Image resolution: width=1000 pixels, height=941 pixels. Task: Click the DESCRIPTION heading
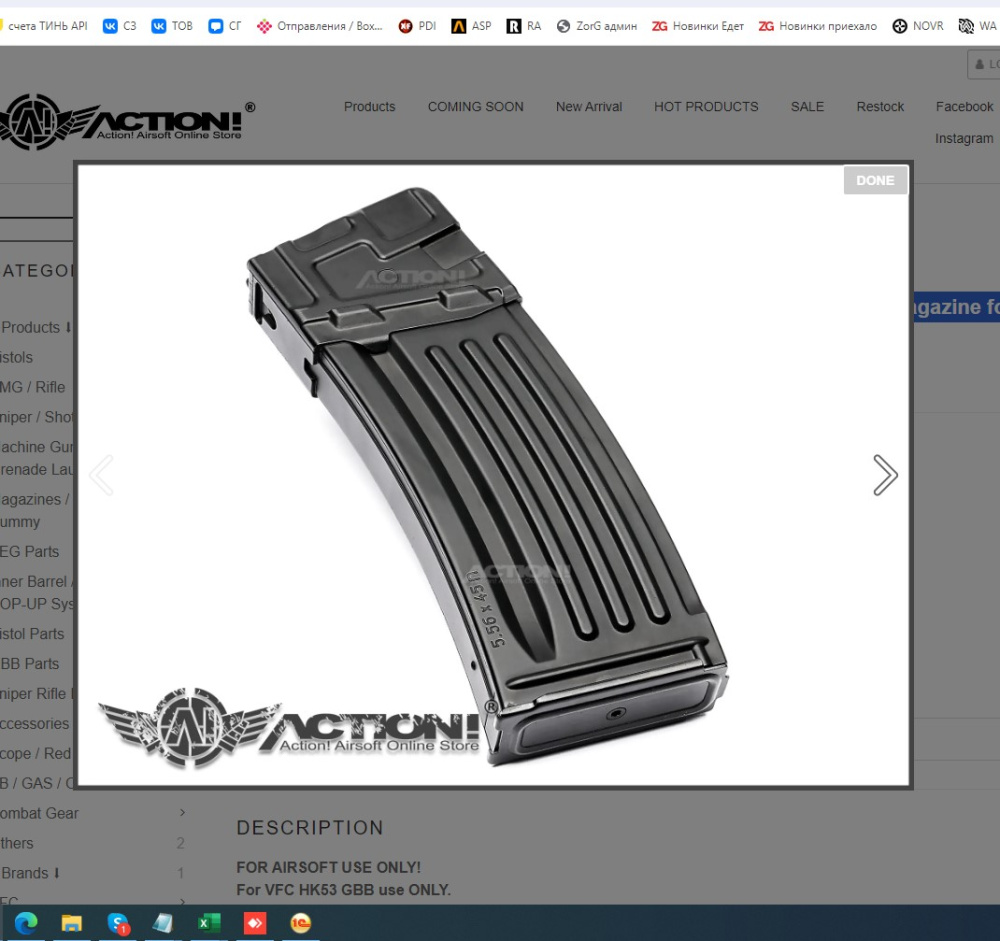point(310,827)
